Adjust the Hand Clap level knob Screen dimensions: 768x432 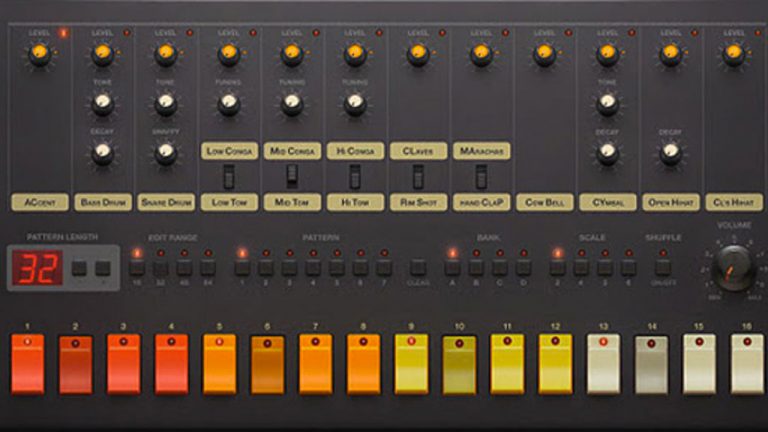tap(481, 54)
